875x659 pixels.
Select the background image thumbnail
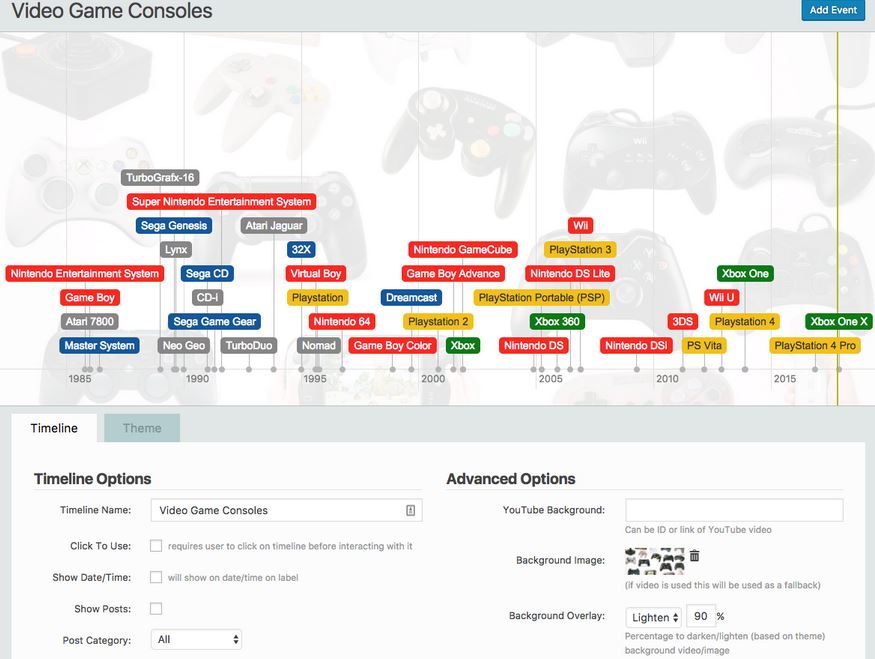coord(655,561)
